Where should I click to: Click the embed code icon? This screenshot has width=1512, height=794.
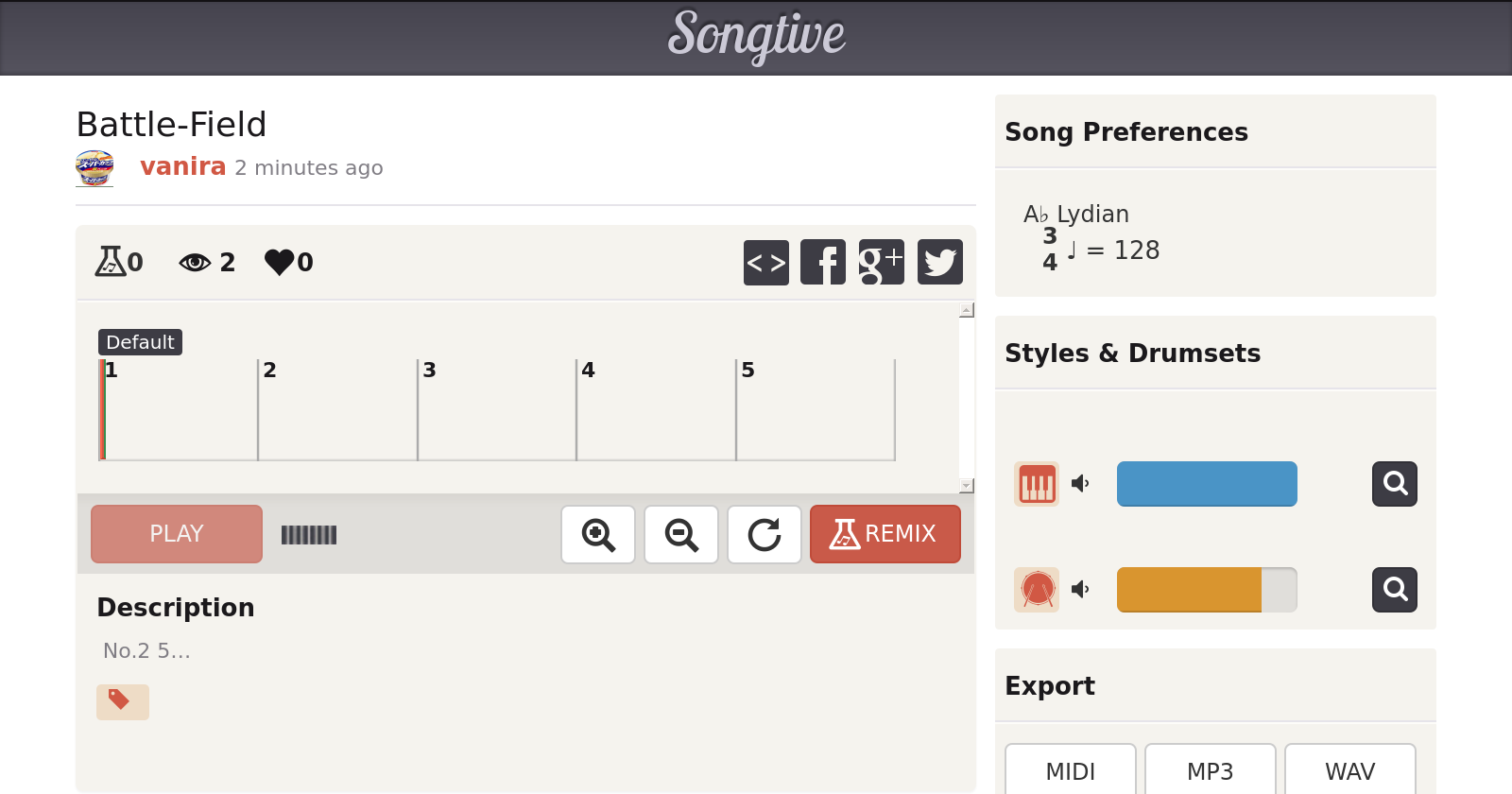point(765,262)
